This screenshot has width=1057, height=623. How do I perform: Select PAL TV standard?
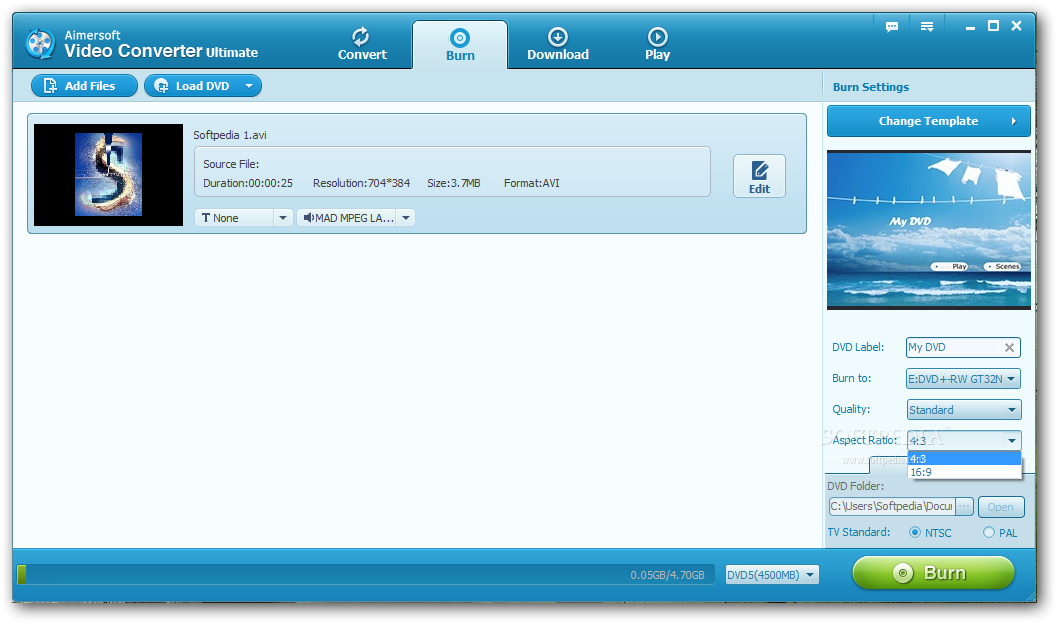988,532
